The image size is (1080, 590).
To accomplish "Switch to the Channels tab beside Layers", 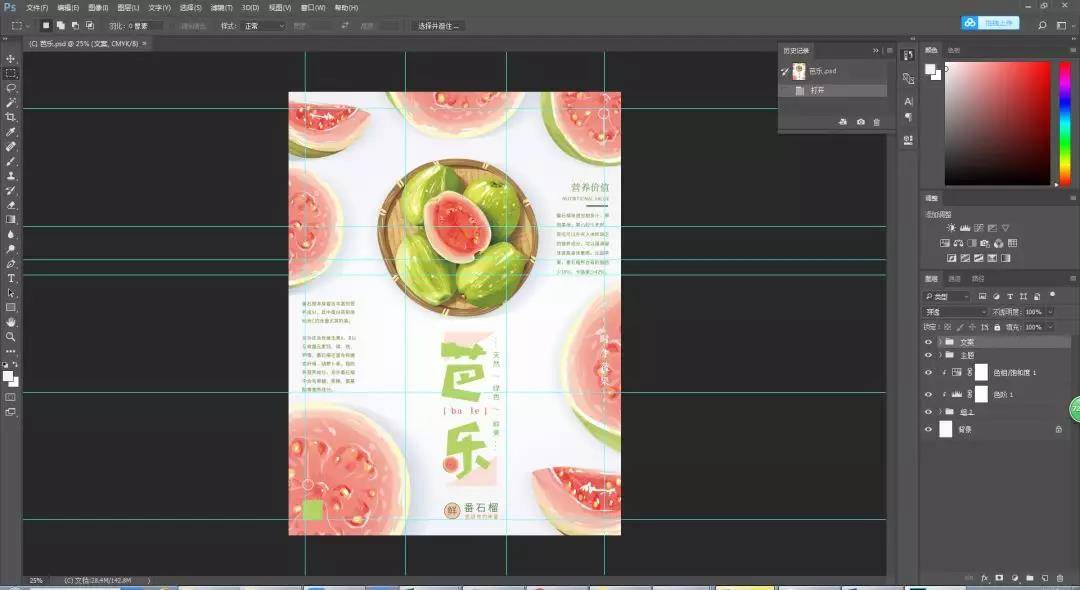I will coord(955,279).
